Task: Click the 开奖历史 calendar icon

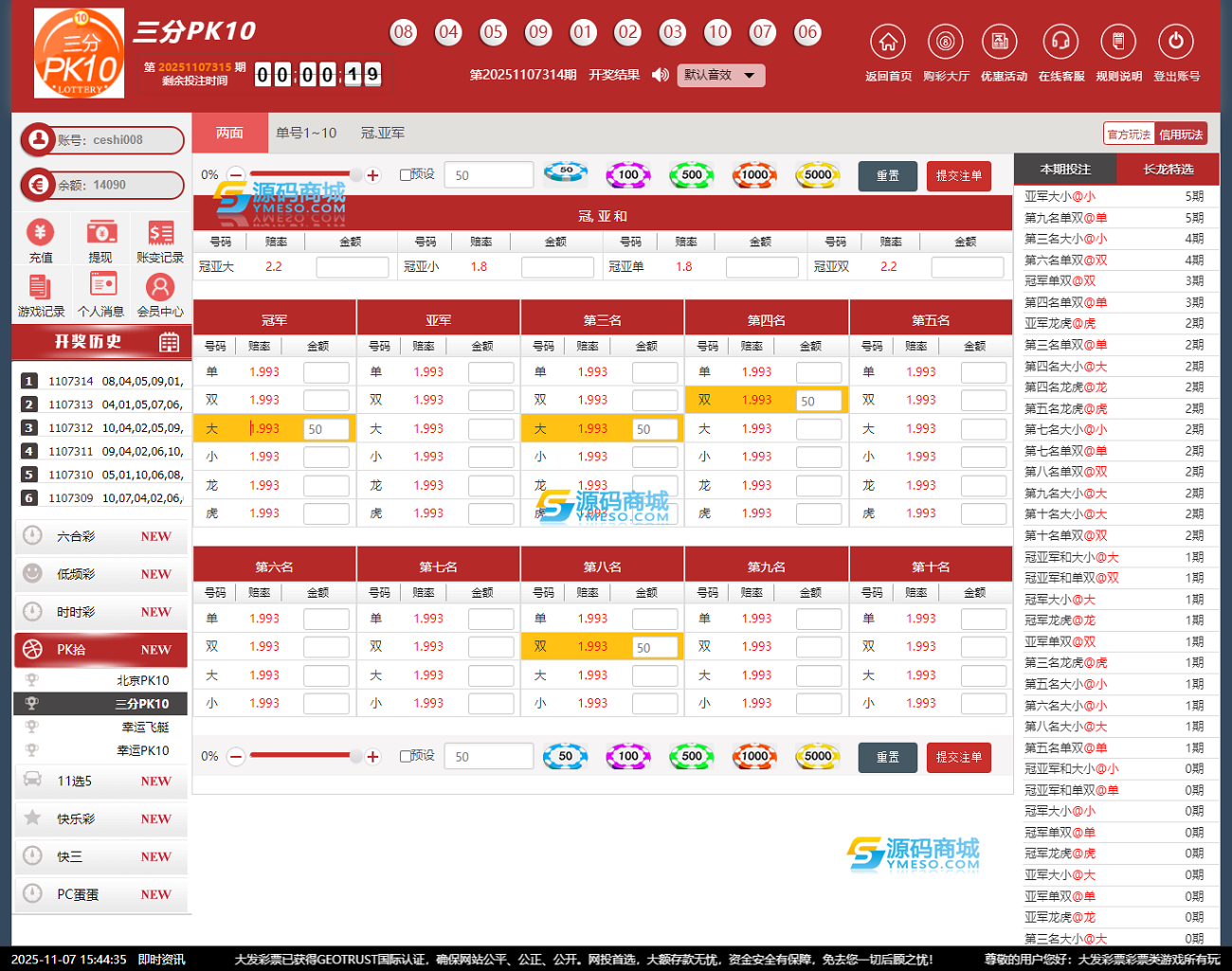Action: [x=169, y=342]
